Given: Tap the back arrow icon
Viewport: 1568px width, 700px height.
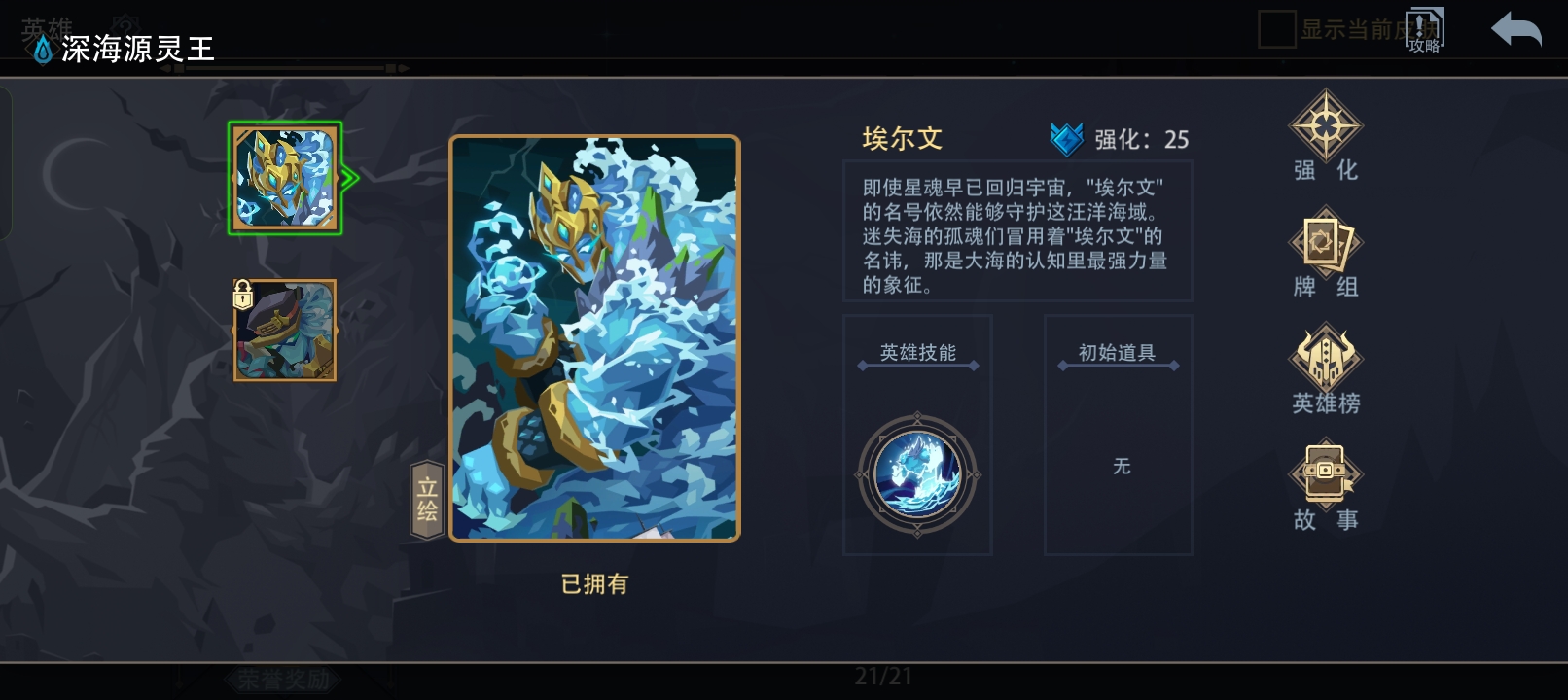Looking at the screenshot, I should tap(1516, 30).
